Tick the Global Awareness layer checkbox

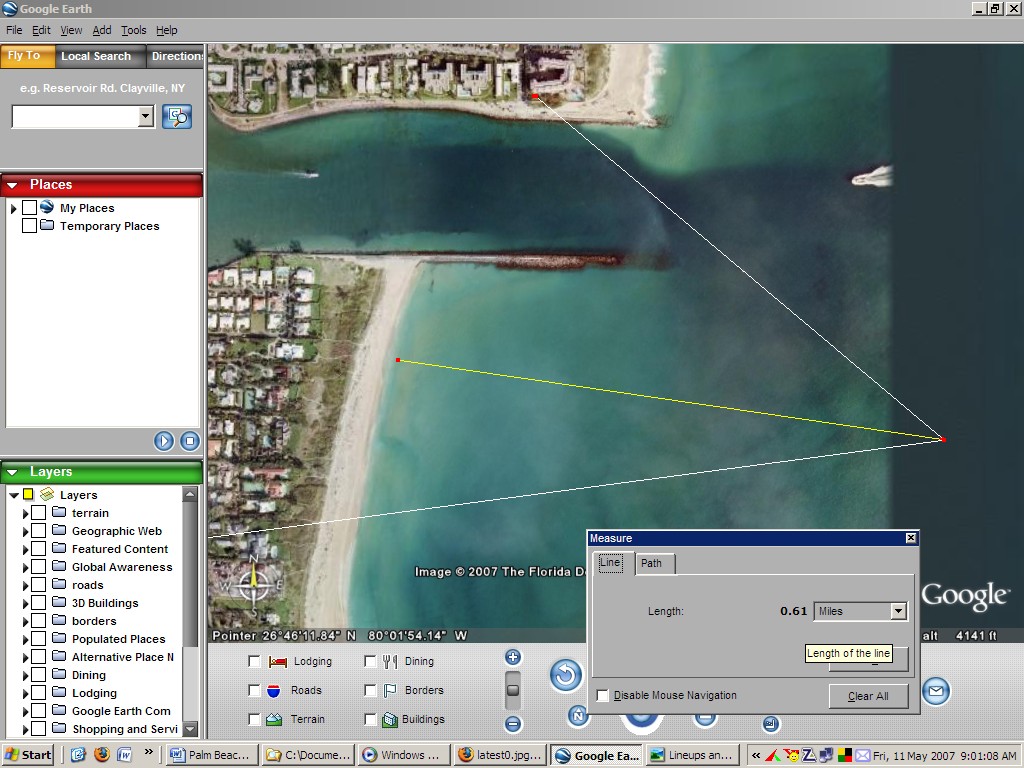point(39,567)
